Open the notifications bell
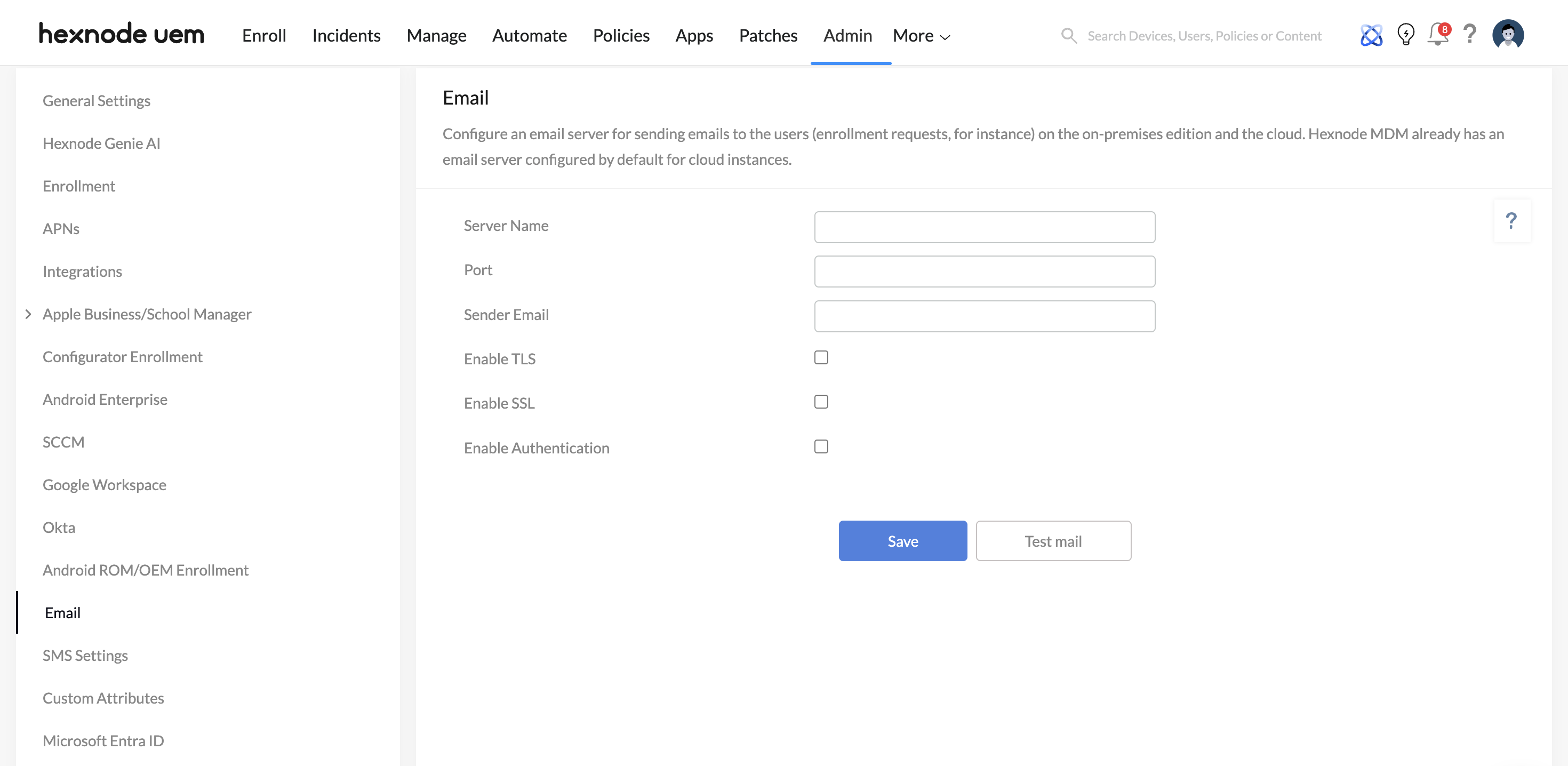Image resolution: width=1568 pixels, height=766 pixels. [x=1438, y=35]
